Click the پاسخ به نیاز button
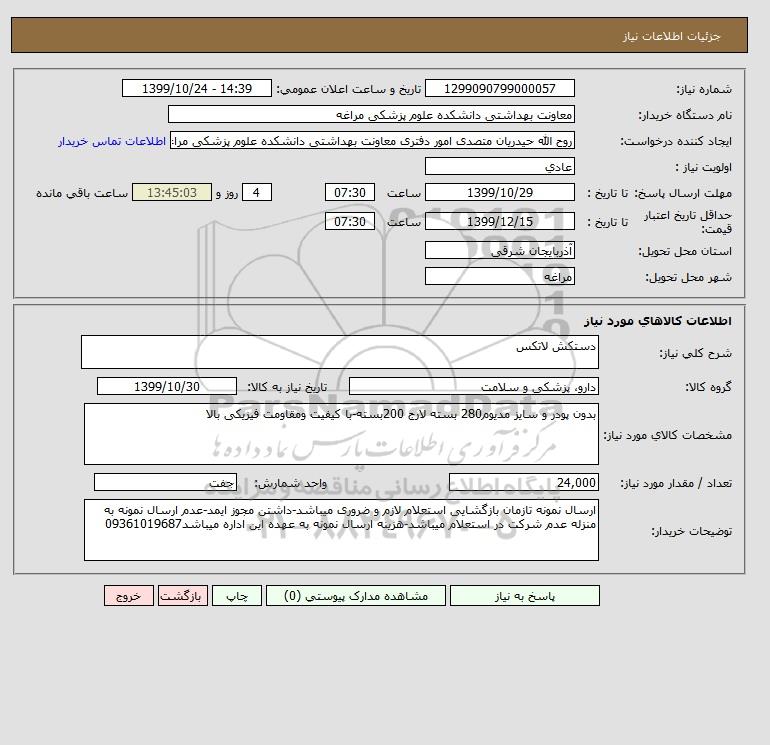Image resolution: width=770 pixels, height=745 pixels. pos(524,595)
